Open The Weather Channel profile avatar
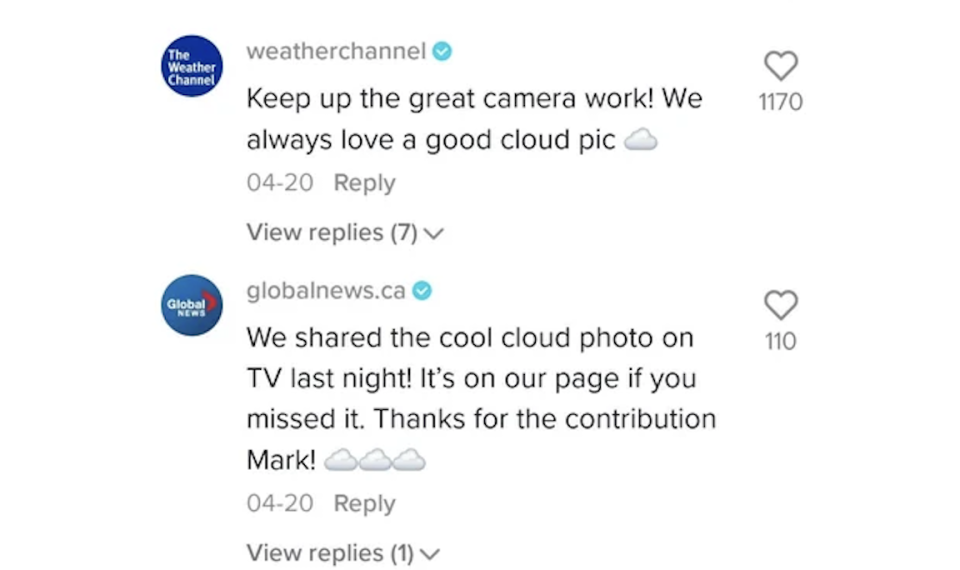The height and width of the screenshot is (570, 960). pyautogui.click(x=192, y=65)
